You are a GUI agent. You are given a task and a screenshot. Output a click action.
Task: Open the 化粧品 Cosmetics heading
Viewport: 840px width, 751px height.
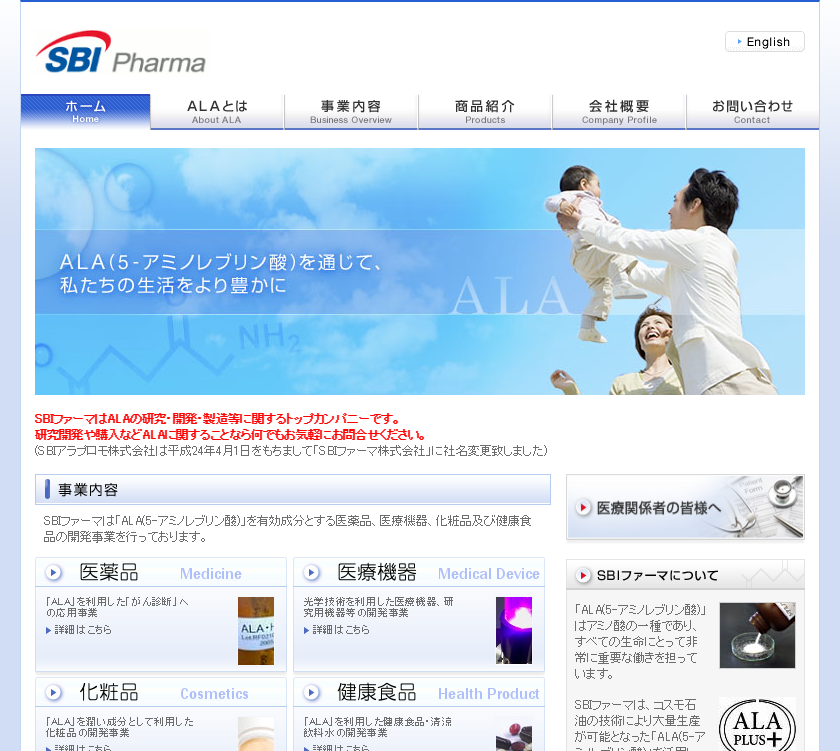[161, 692]
